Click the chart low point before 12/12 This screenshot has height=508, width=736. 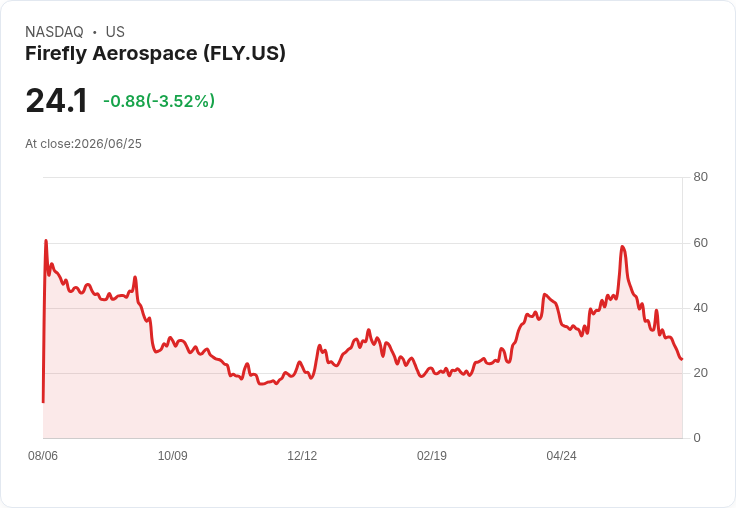pyautogui.click(x=261, y=384)
